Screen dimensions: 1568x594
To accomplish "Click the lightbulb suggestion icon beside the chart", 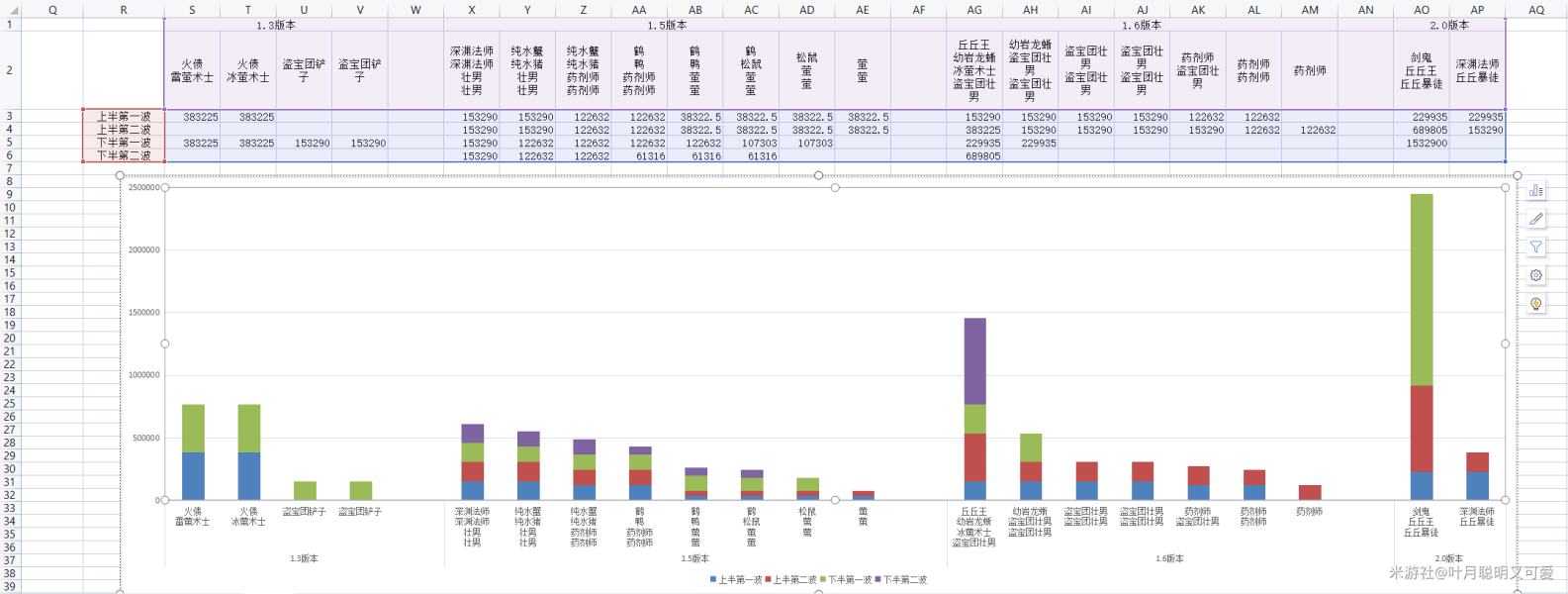I will click(x=1535, y=304).
